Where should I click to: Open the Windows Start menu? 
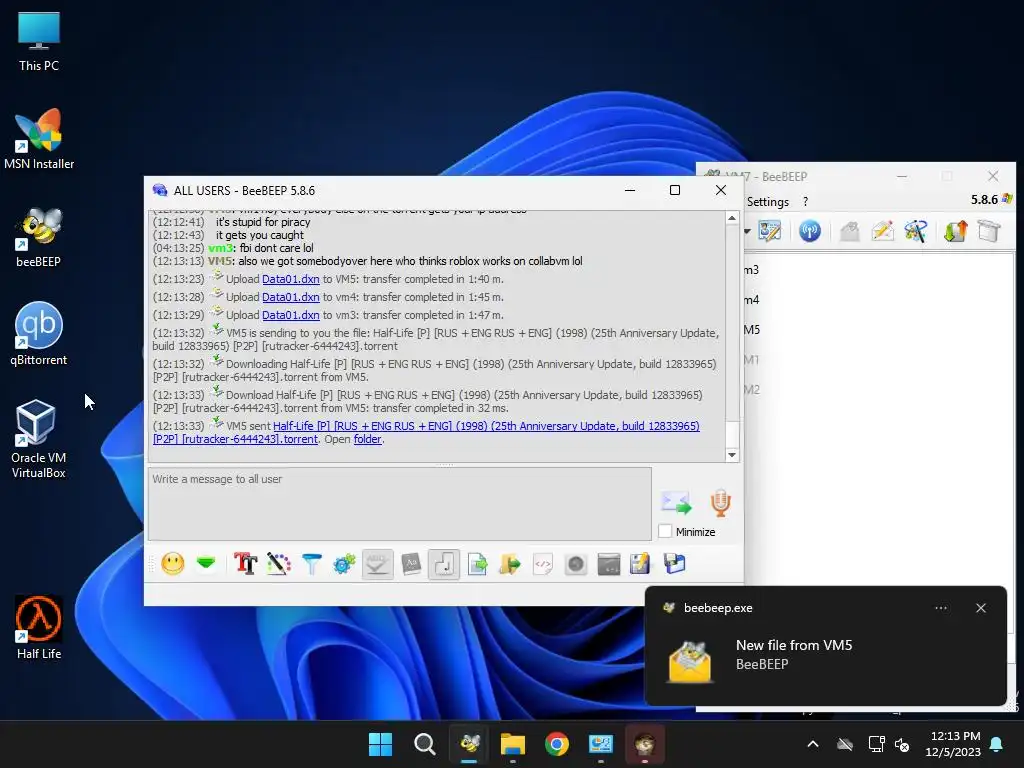click(x=380, y=744)
